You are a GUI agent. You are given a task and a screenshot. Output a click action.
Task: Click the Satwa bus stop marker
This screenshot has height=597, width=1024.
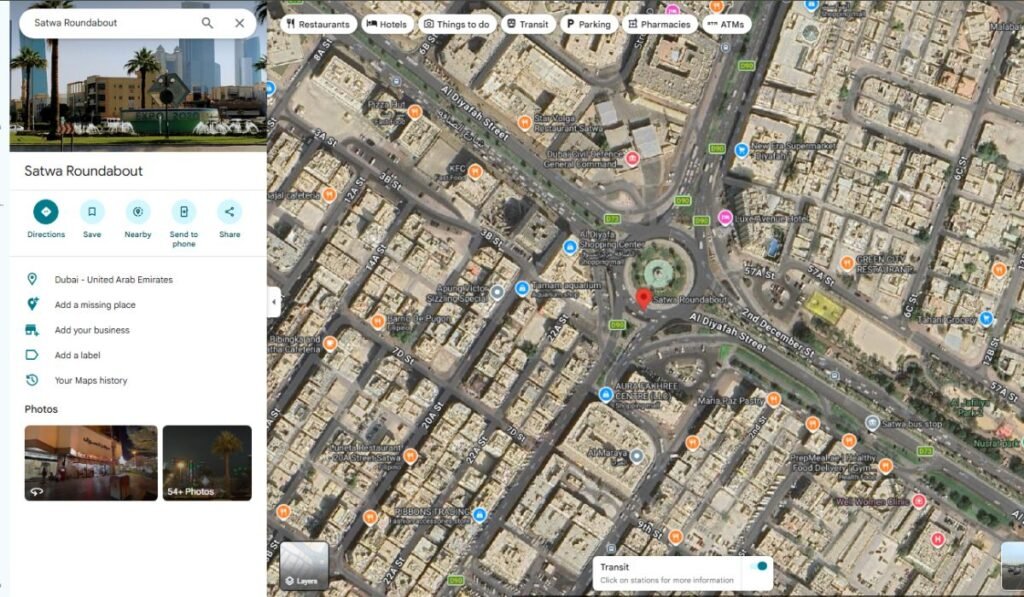(873, 421)
